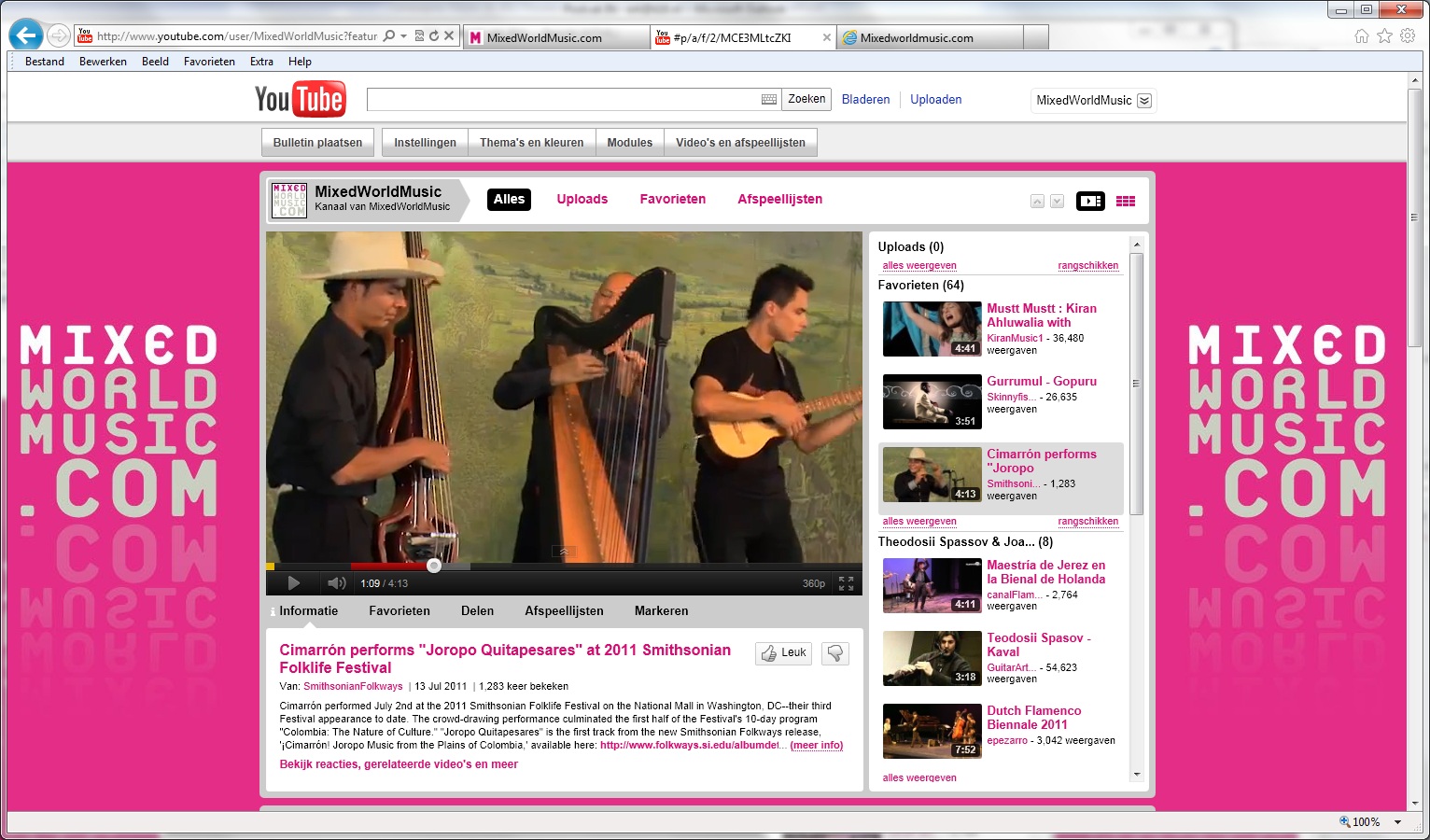
Task: Open the browser zoom level 100% dropdown arrow
Action: [1397, 822]
